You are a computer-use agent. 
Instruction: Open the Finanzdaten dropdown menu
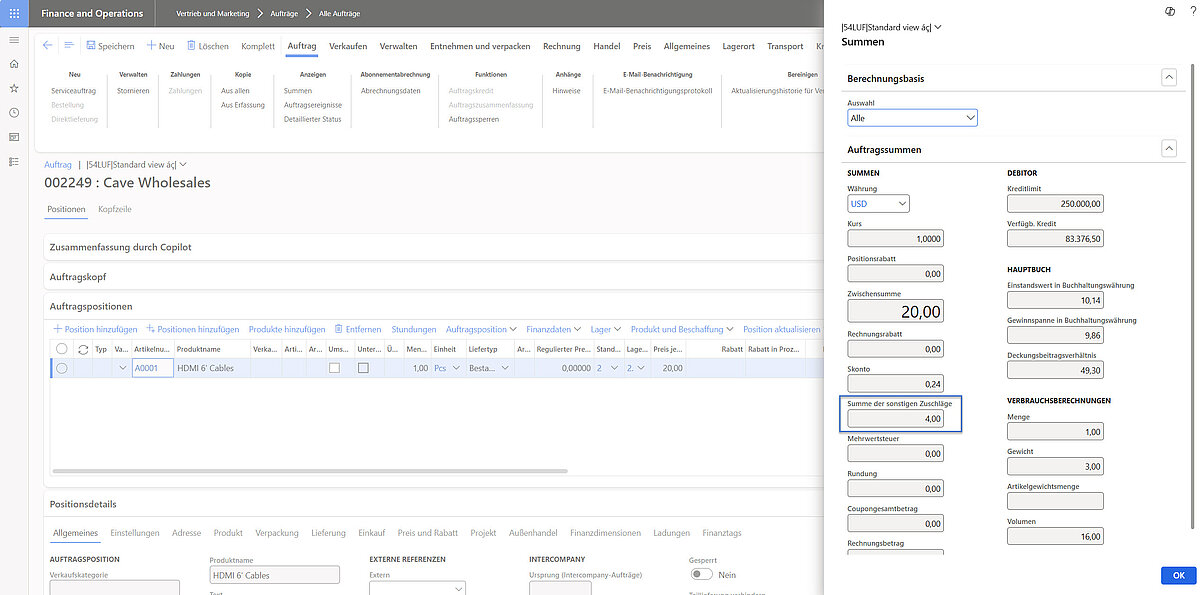click(553, 329)
